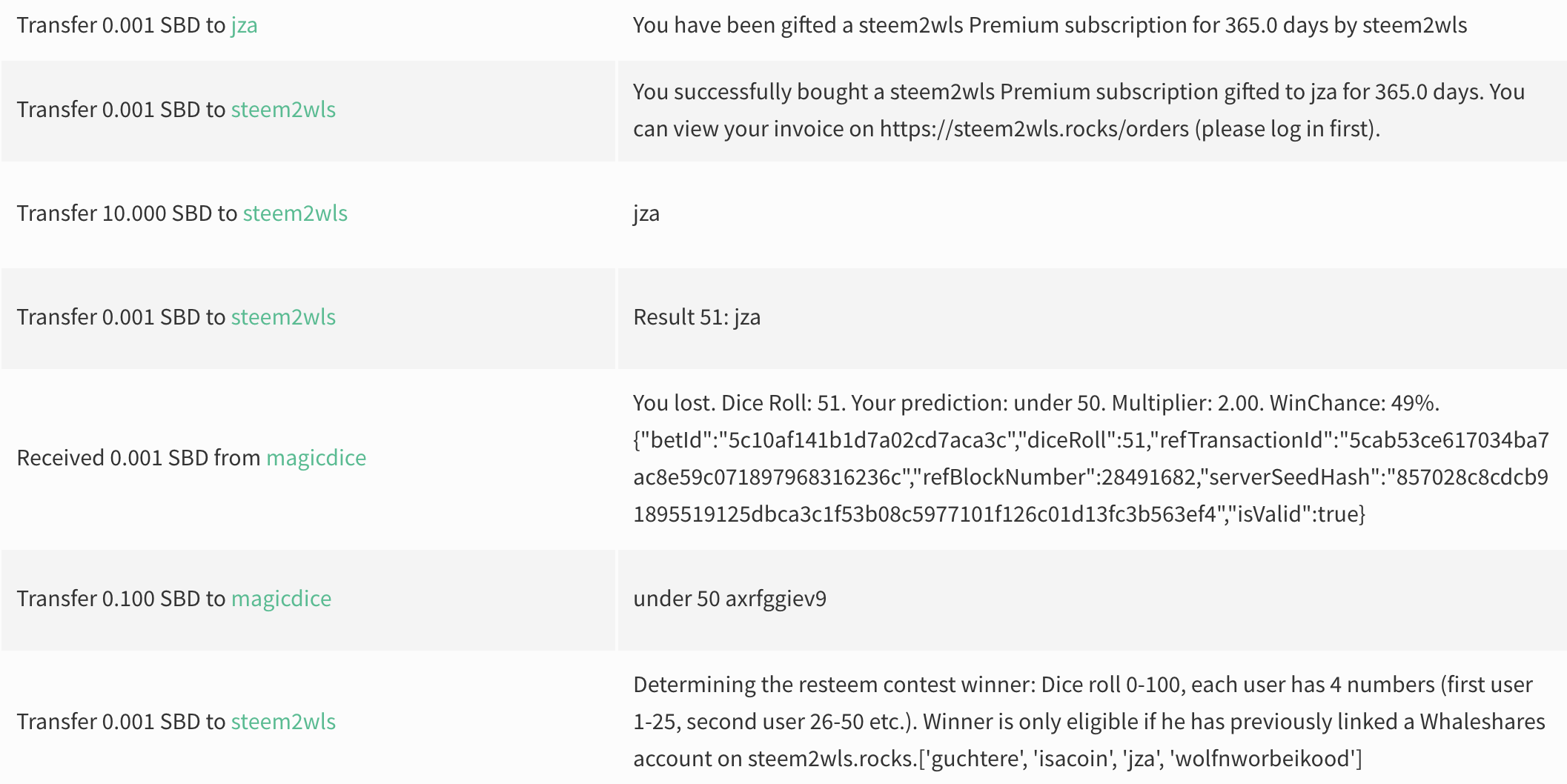
Task: Open magicdice link in 0.100 SBD transfer
Action: point(281,599)
